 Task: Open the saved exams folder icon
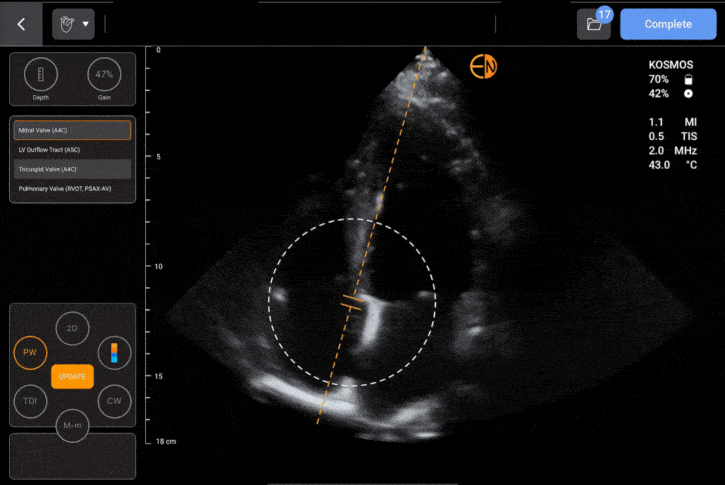[x=593, y=25]
